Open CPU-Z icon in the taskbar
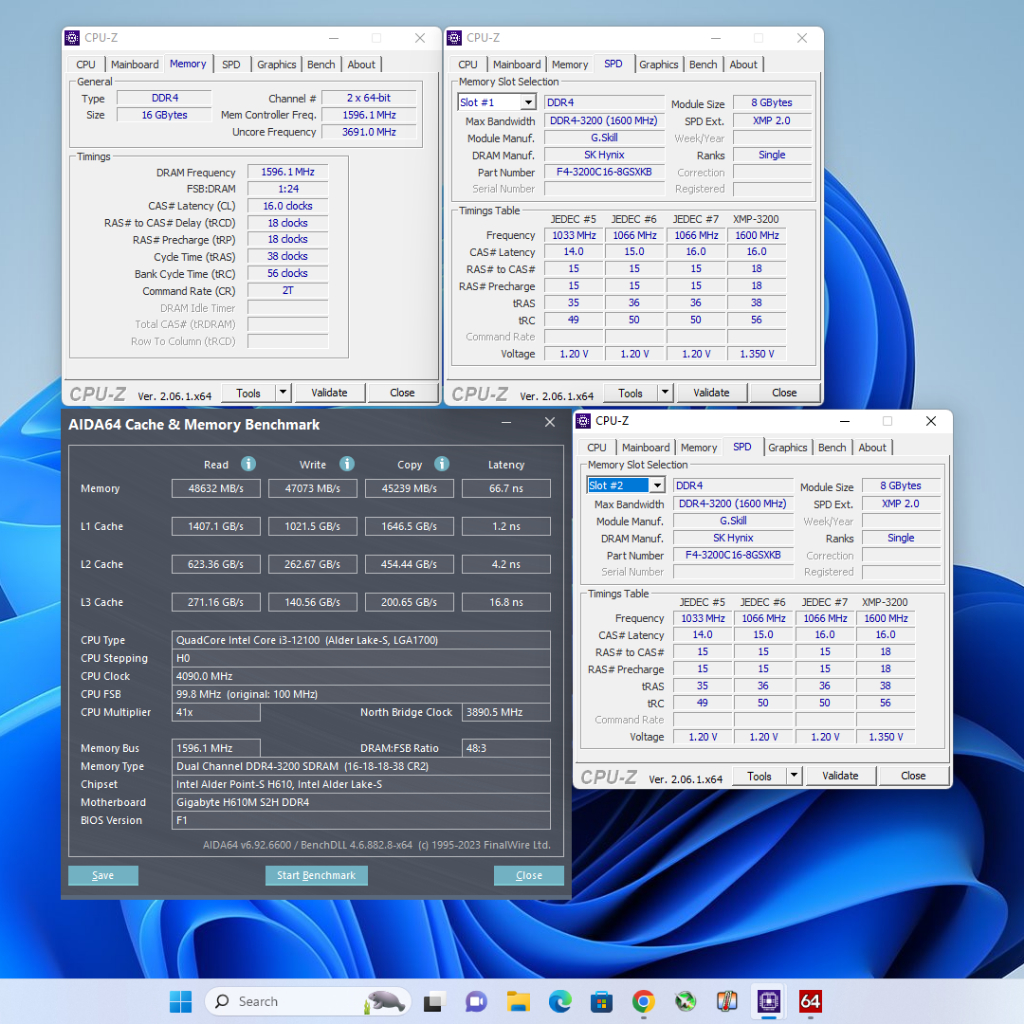 click(x=768, y=1001)
